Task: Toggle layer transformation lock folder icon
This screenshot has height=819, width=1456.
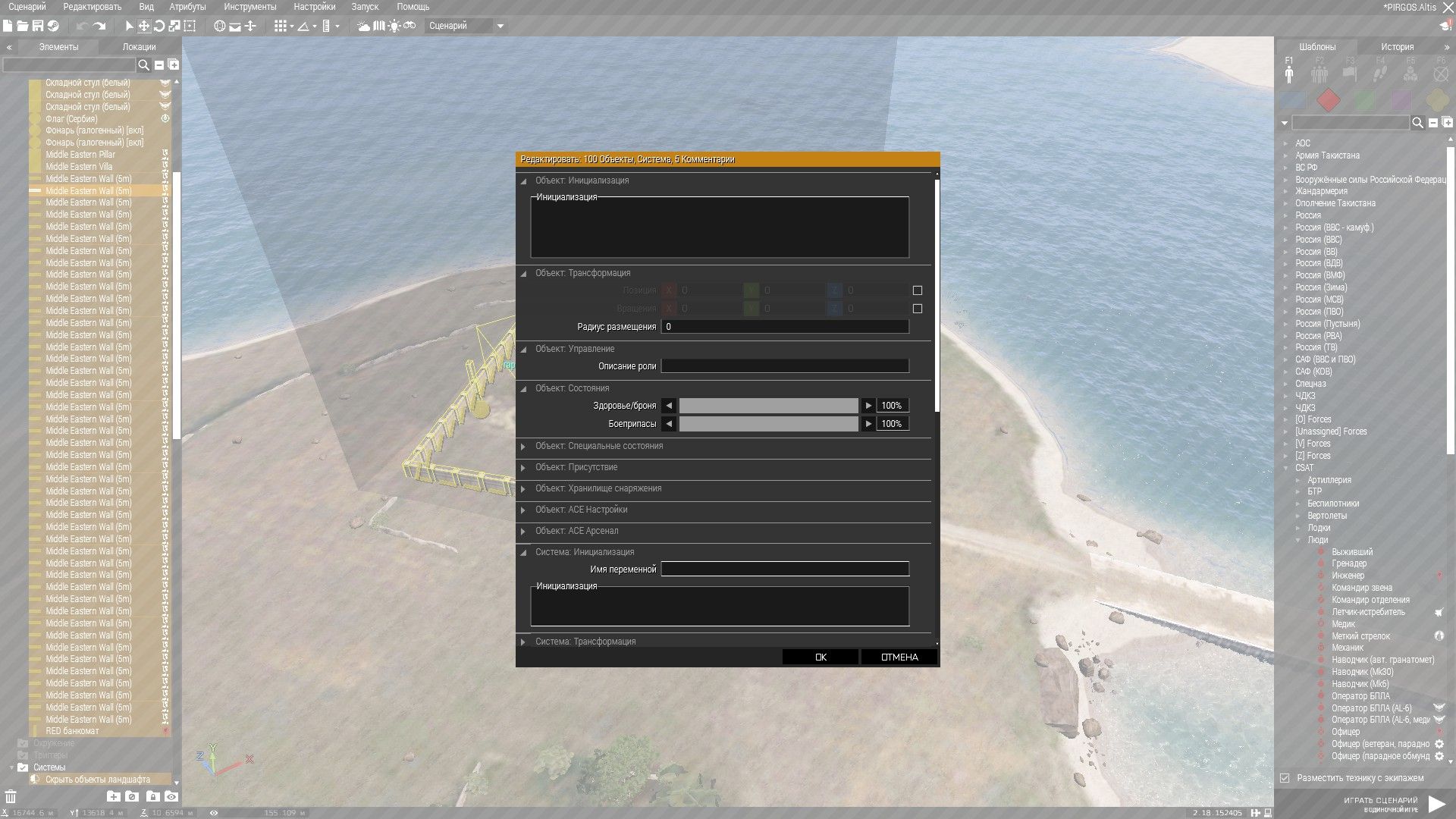Action: click(x=153, y=796)
